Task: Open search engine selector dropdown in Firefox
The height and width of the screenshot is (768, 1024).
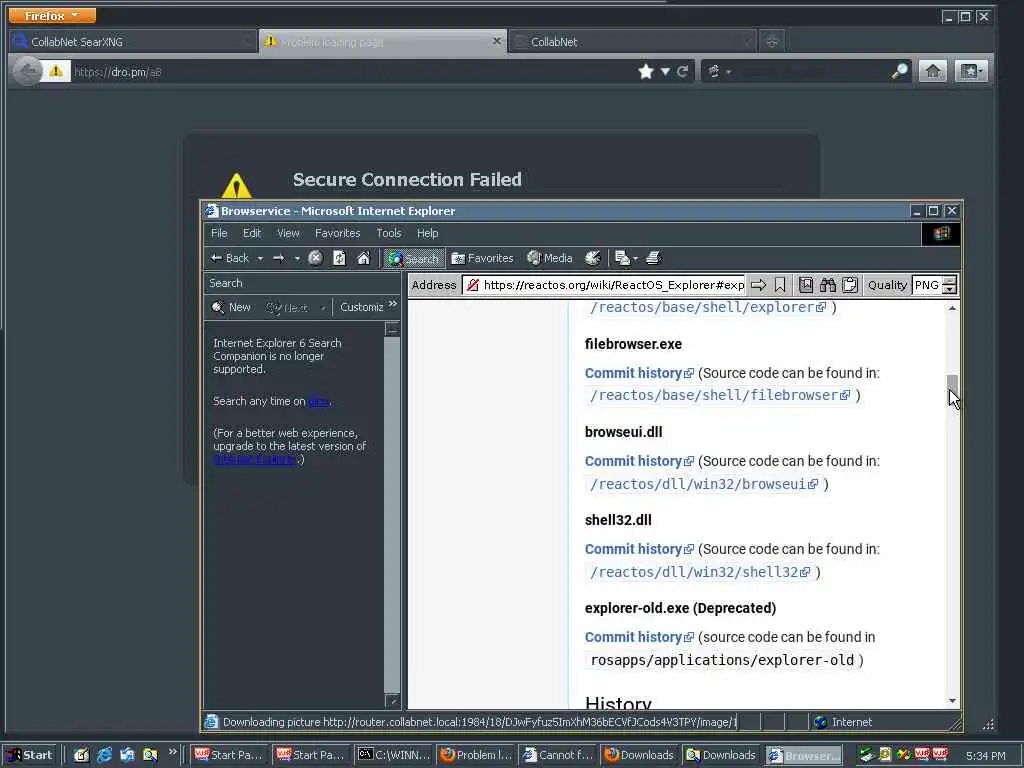Action: pos(718,71)
